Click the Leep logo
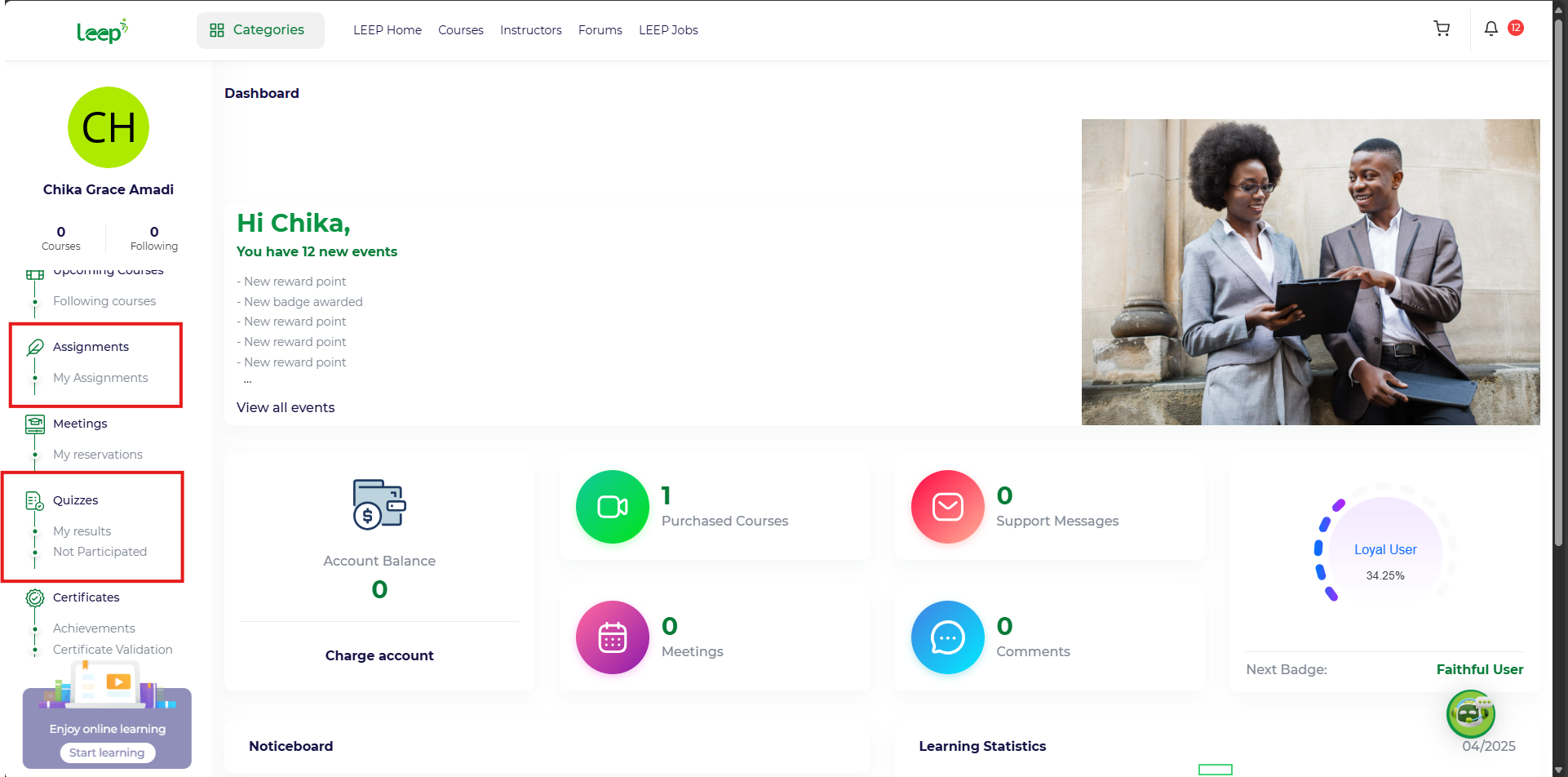 pos(102,31)
